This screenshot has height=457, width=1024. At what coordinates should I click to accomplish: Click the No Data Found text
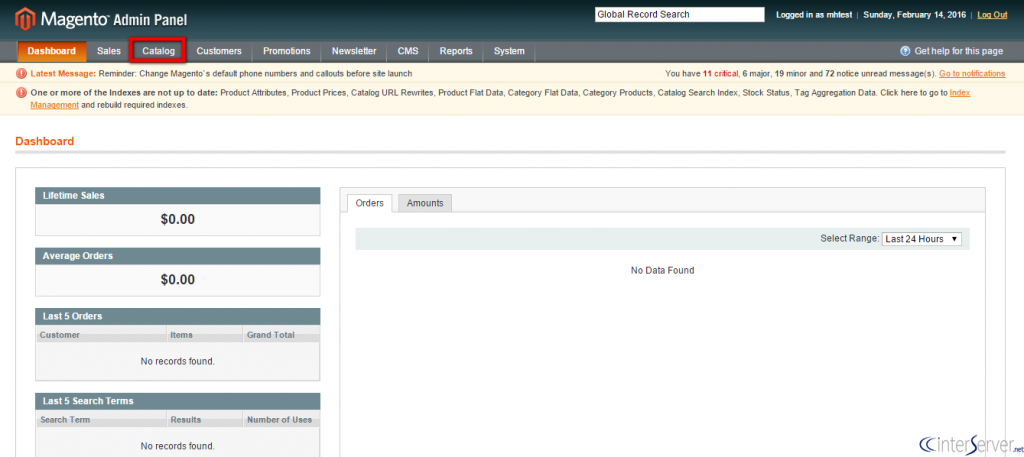pyautogui.click(x=662, y=270)
